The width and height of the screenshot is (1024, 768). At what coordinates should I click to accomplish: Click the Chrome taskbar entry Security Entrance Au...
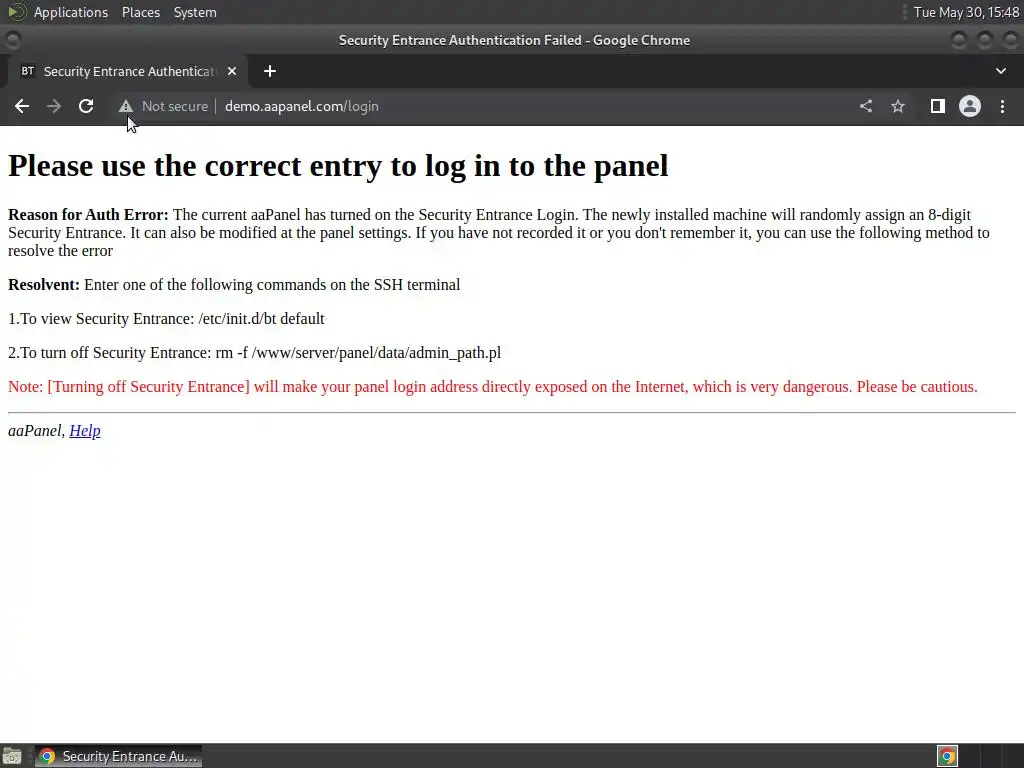pos(118,756)
